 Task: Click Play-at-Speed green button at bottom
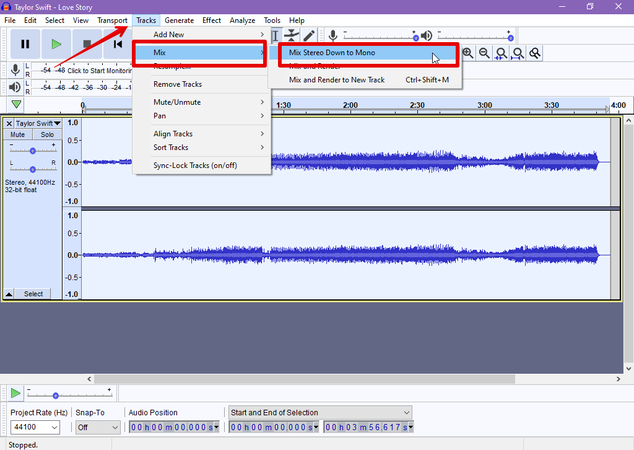click(15, 393)
